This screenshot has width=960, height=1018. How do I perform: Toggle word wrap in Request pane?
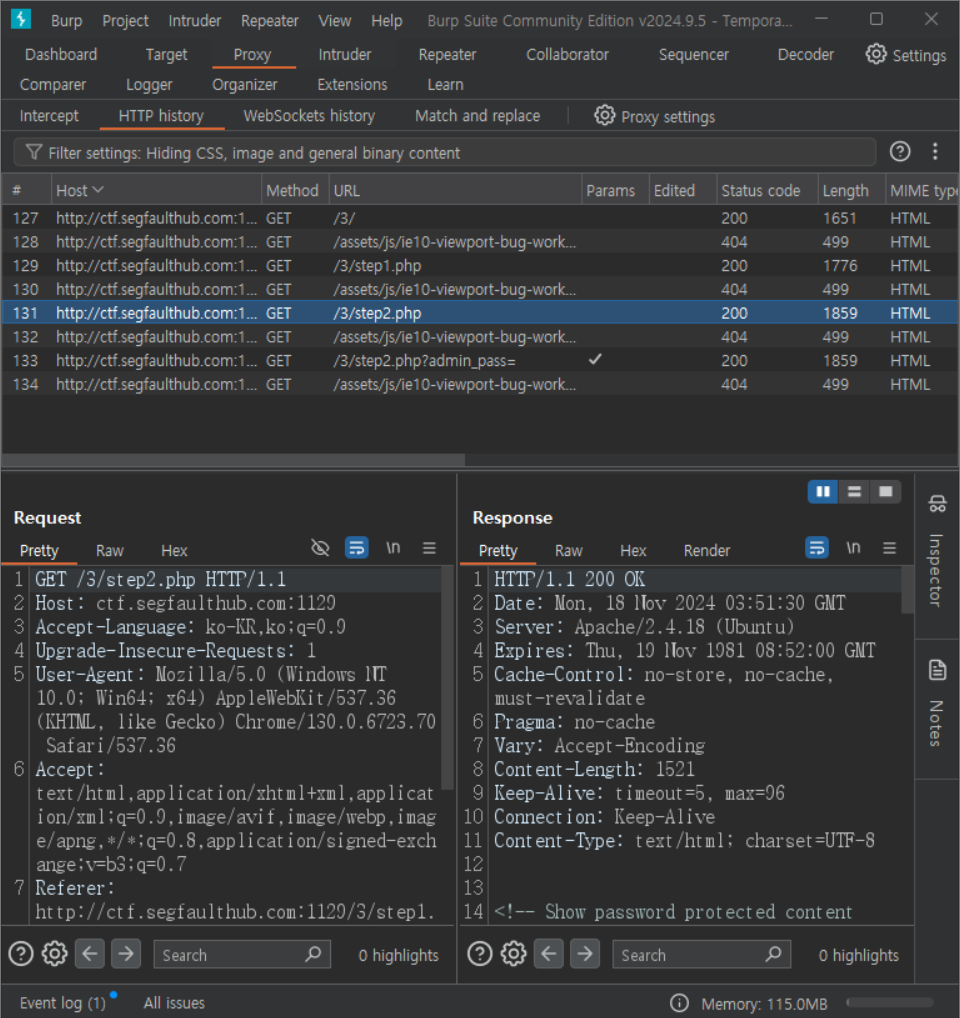(356, 548)
